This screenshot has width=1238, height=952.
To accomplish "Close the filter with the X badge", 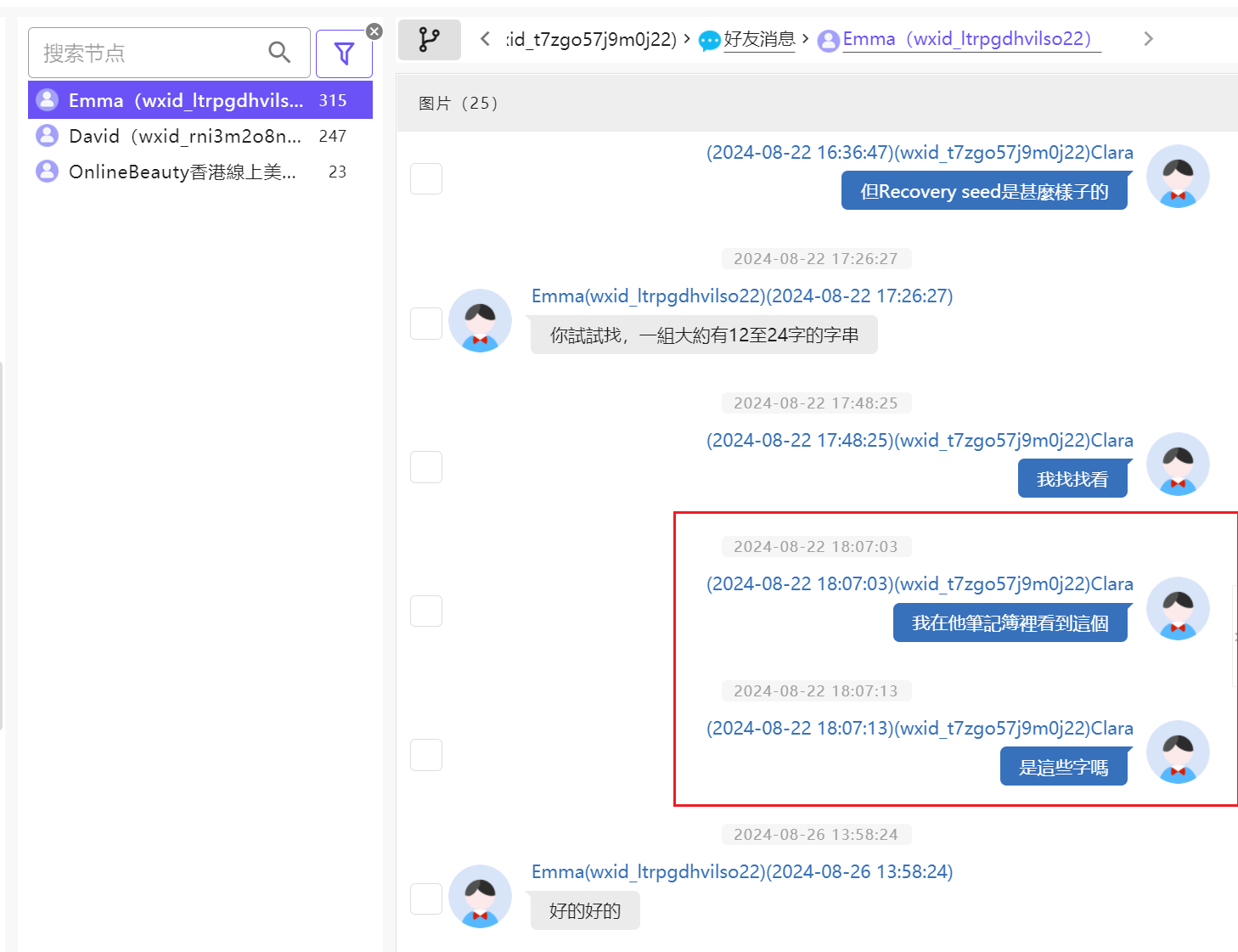I will coord(374,31).
